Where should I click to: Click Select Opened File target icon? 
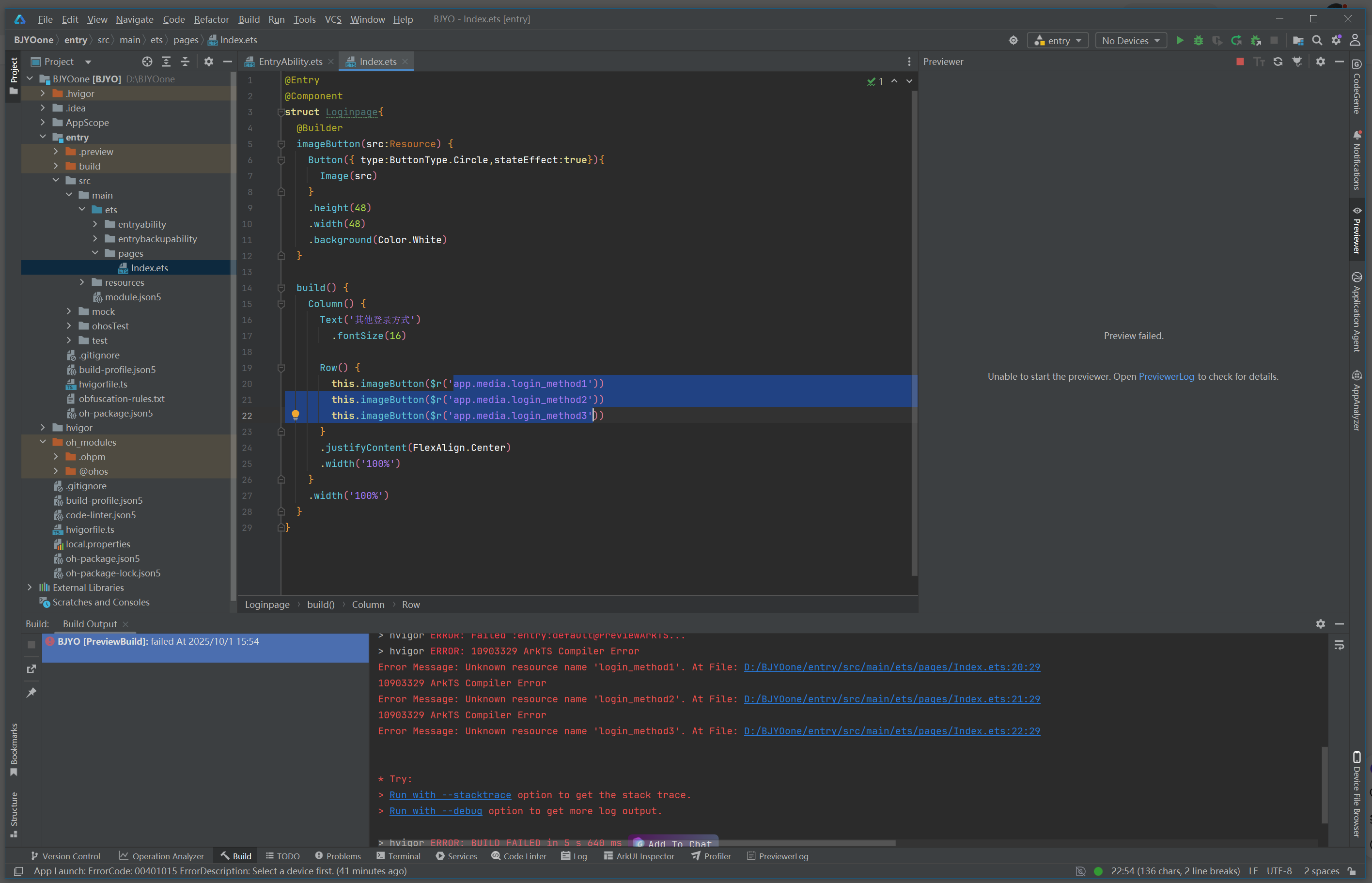(x=147, y=62)
